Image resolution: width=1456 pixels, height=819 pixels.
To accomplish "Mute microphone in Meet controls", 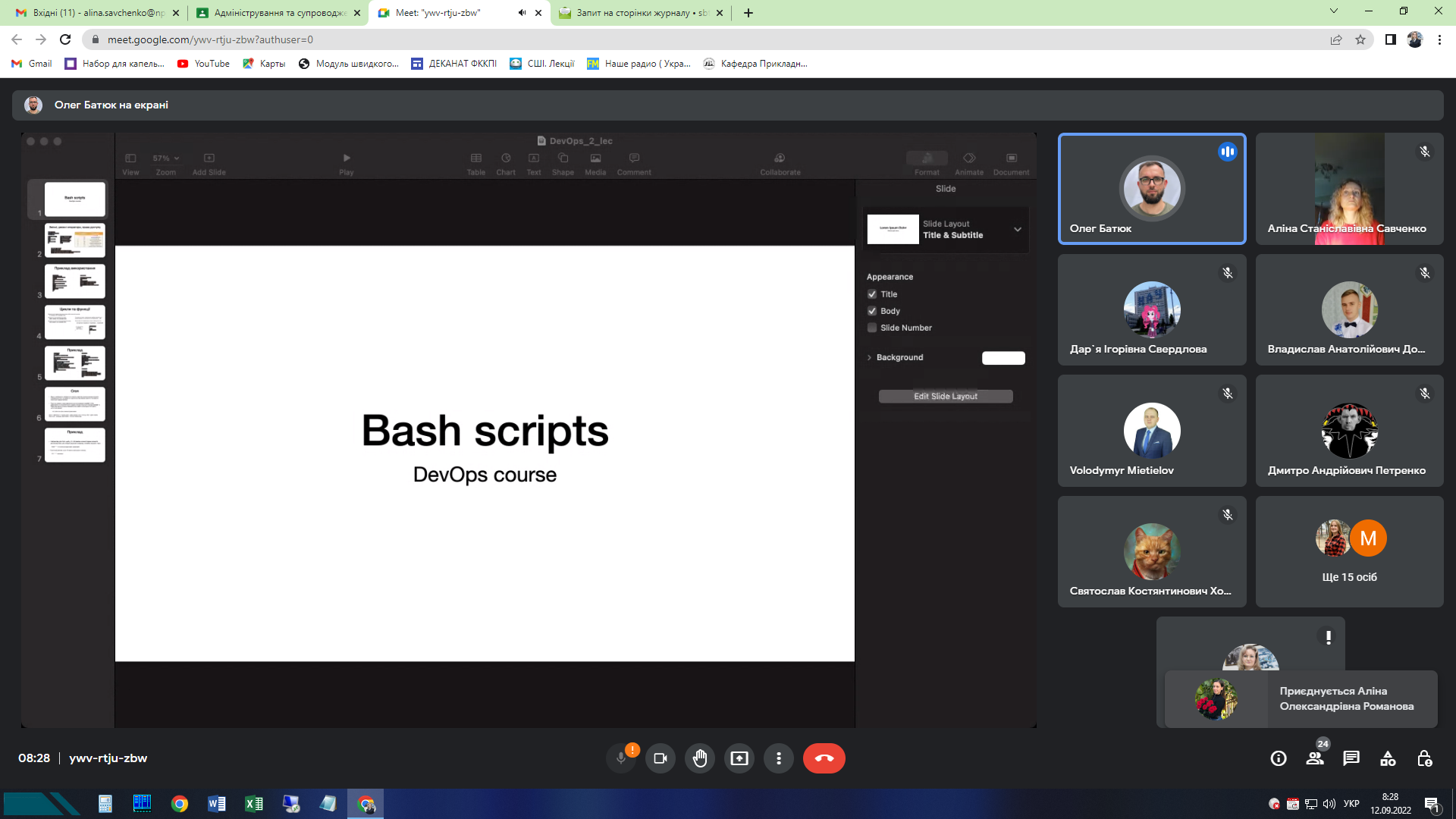I will coord(621,758).
